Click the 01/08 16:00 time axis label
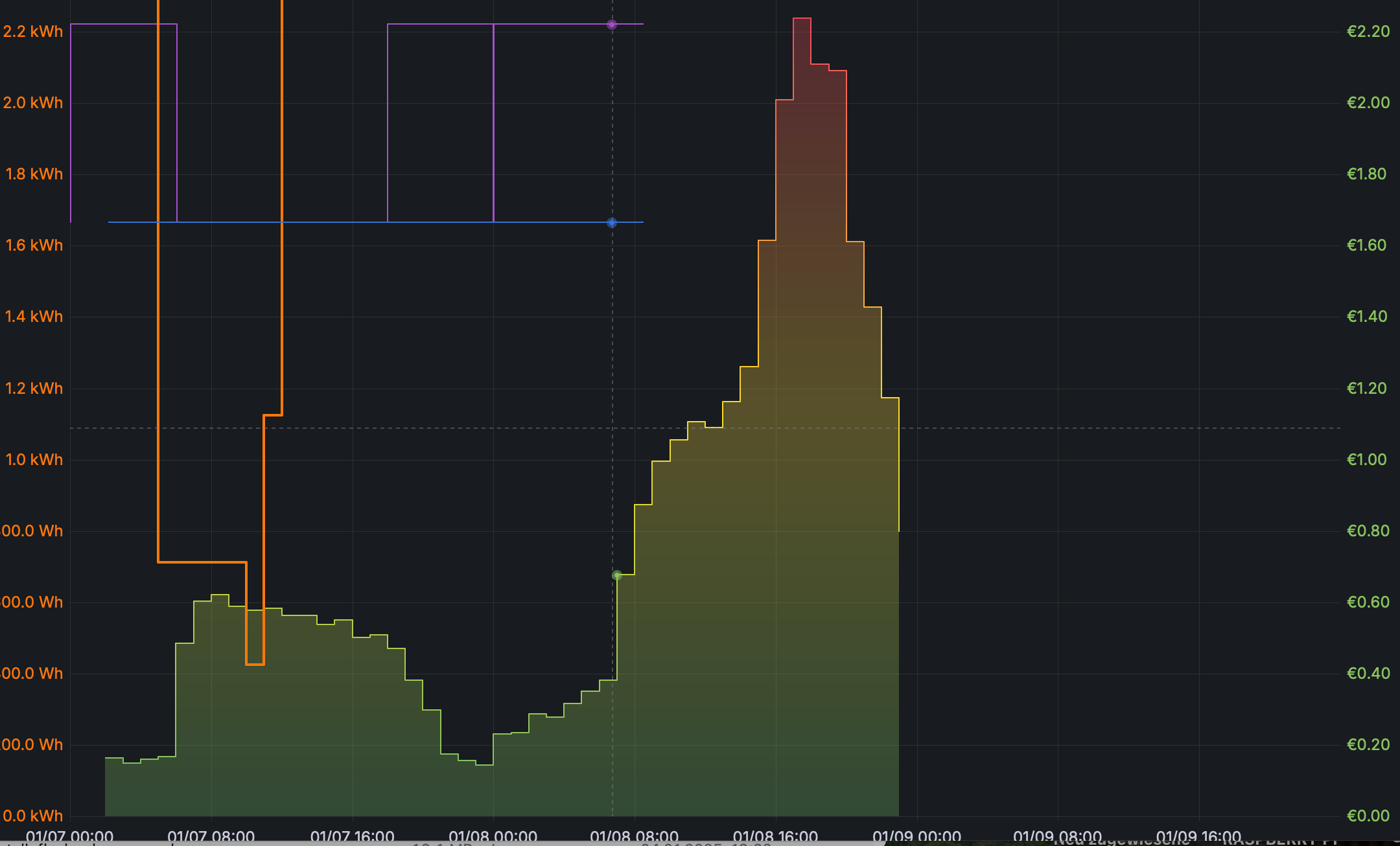Viewport: 1400px width, 846px height. 775,836
